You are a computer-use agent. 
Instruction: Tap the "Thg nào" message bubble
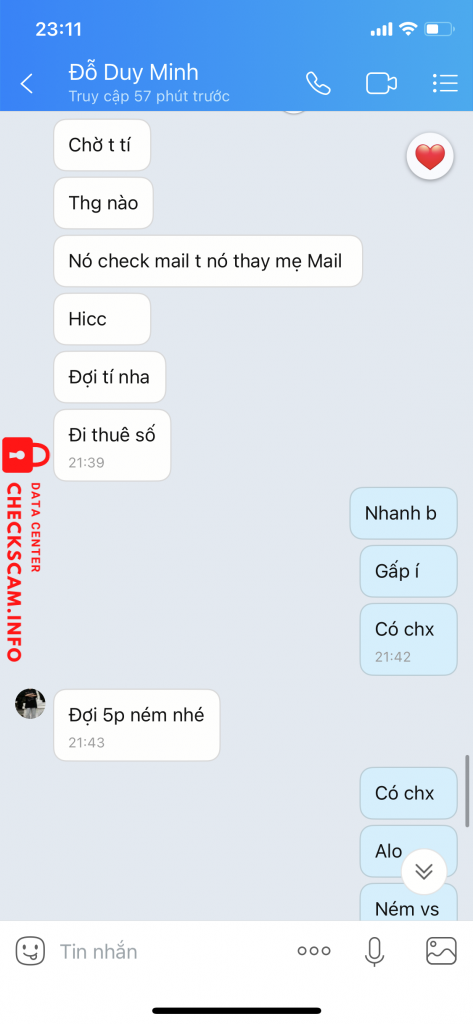coord(103,203)
